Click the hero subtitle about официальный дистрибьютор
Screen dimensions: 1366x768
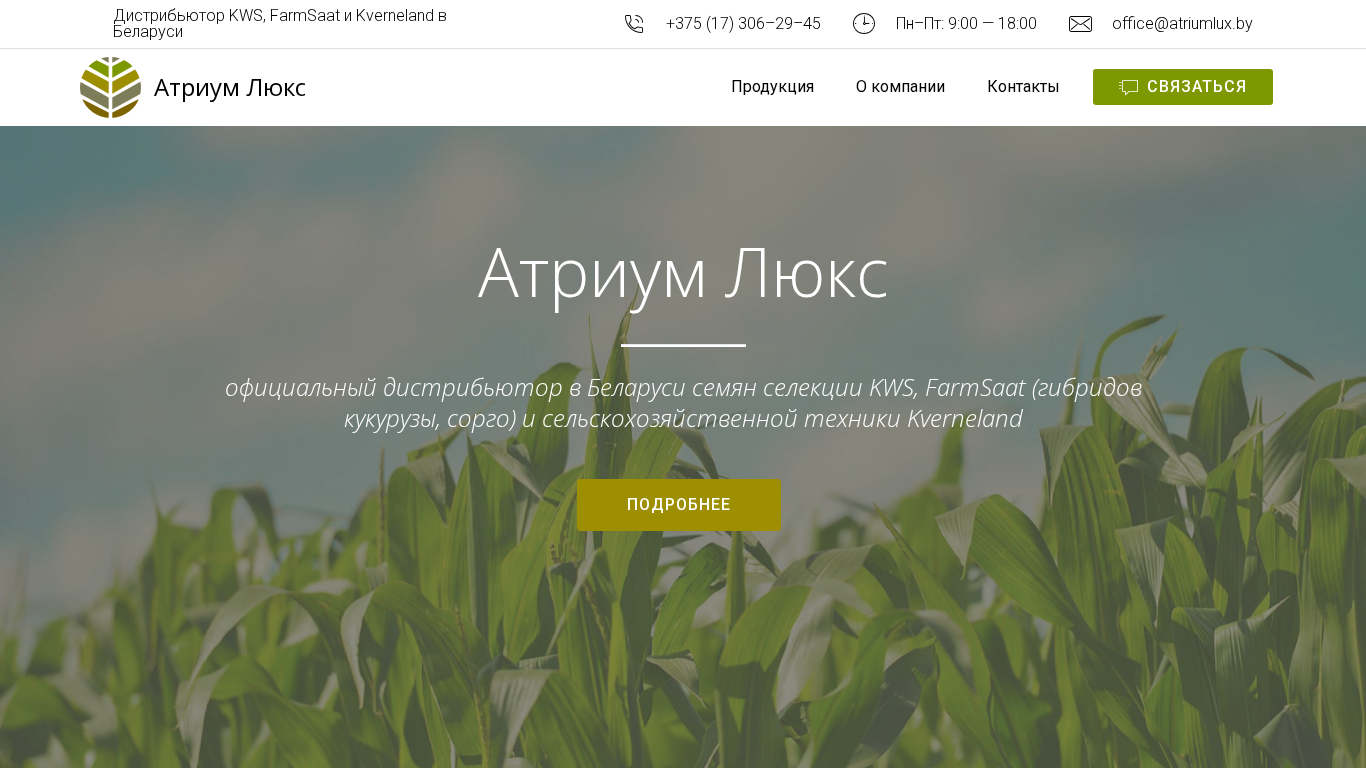click(683, 403)
